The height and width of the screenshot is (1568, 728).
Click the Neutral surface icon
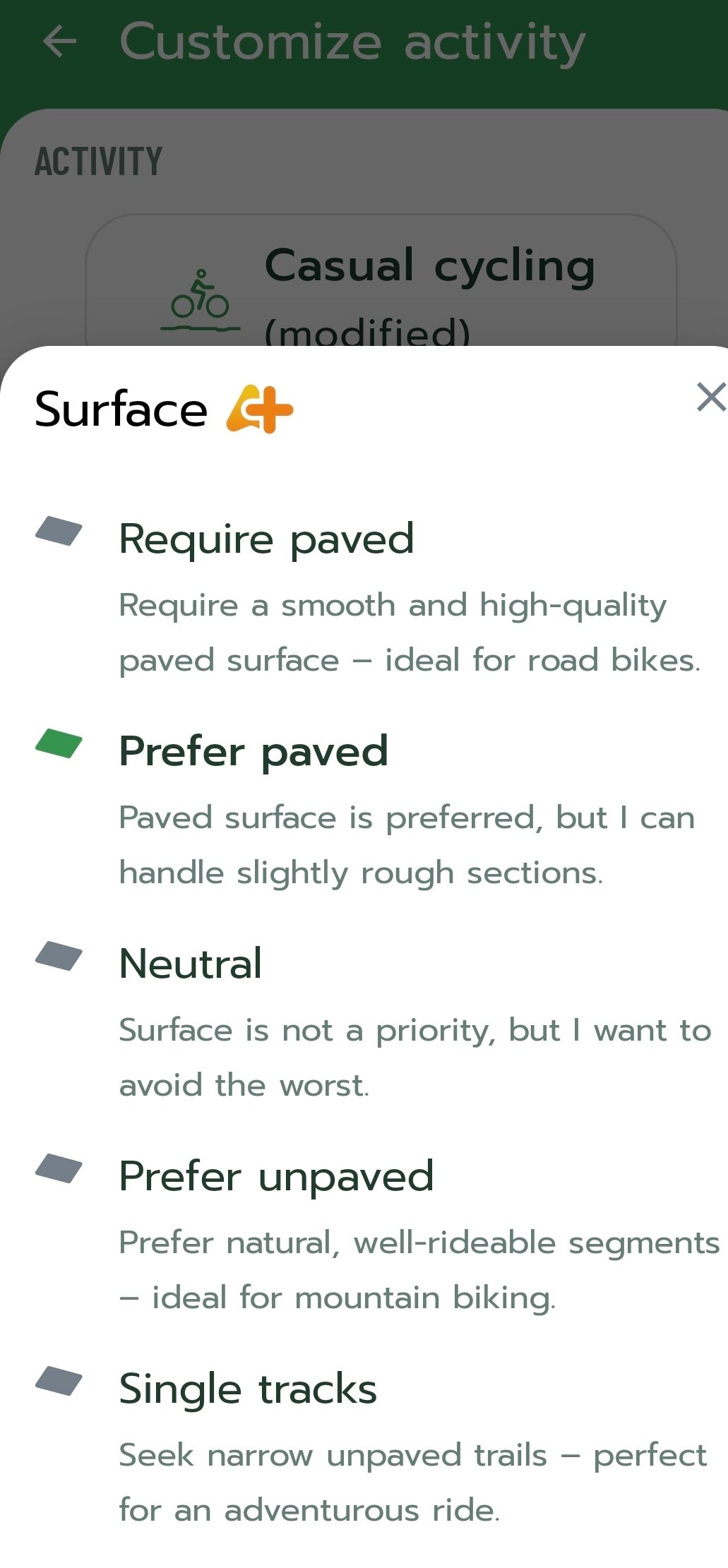pyautogui.click(x=59, y=956)
